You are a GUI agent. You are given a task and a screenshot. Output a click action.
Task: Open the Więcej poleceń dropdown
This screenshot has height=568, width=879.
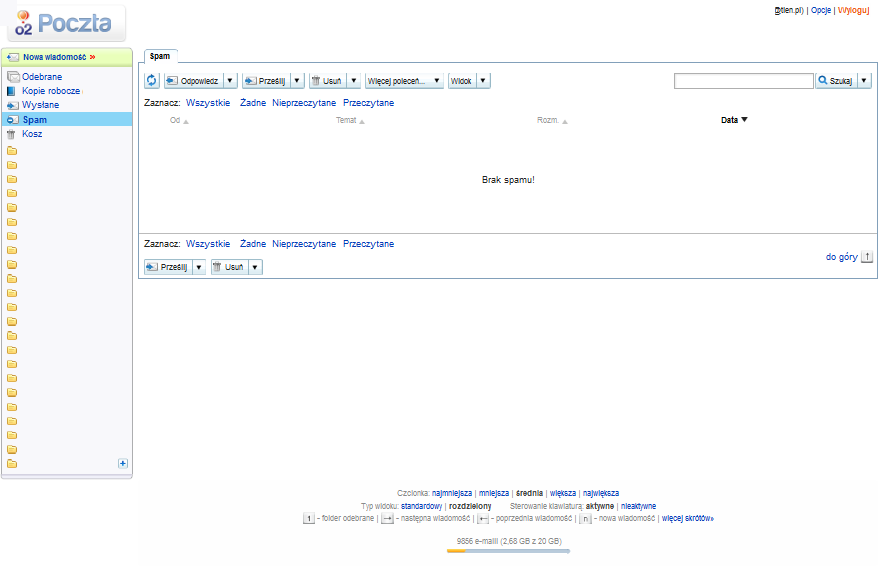404,81
